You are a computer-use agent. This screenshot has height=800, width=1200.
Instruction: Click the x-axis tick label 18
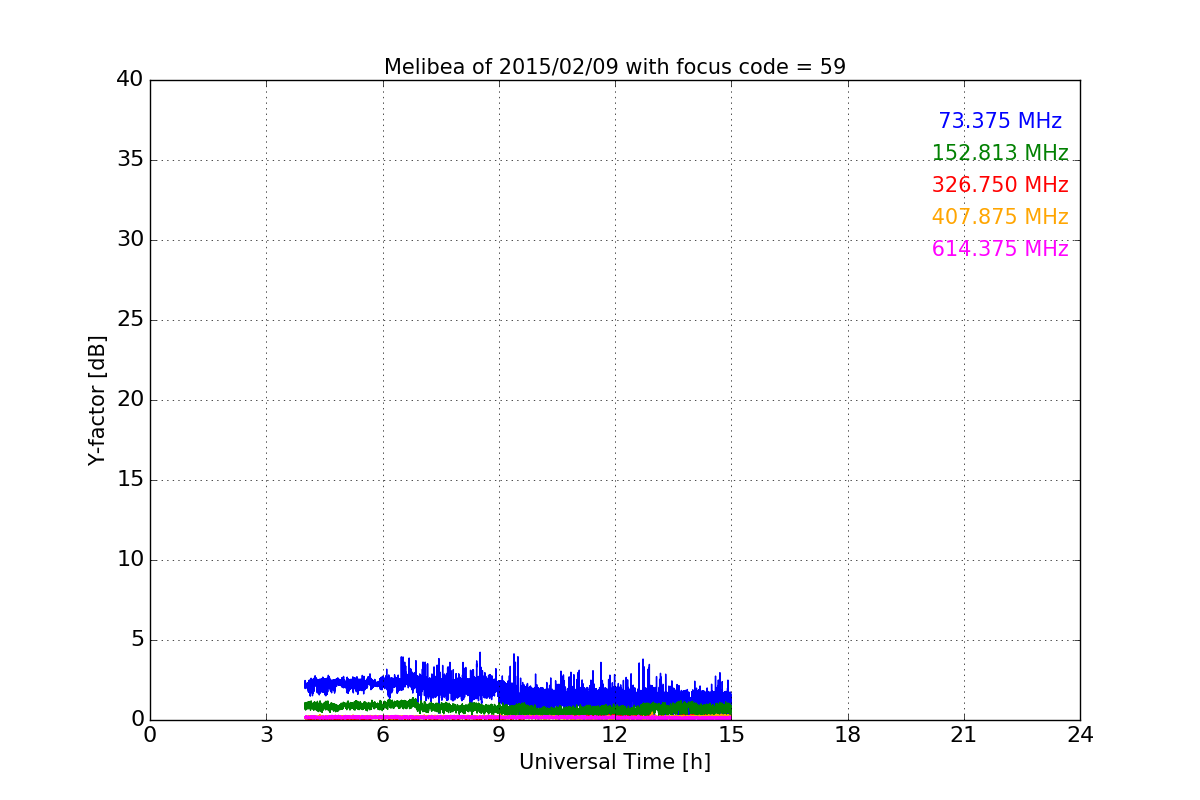[848, 735]
